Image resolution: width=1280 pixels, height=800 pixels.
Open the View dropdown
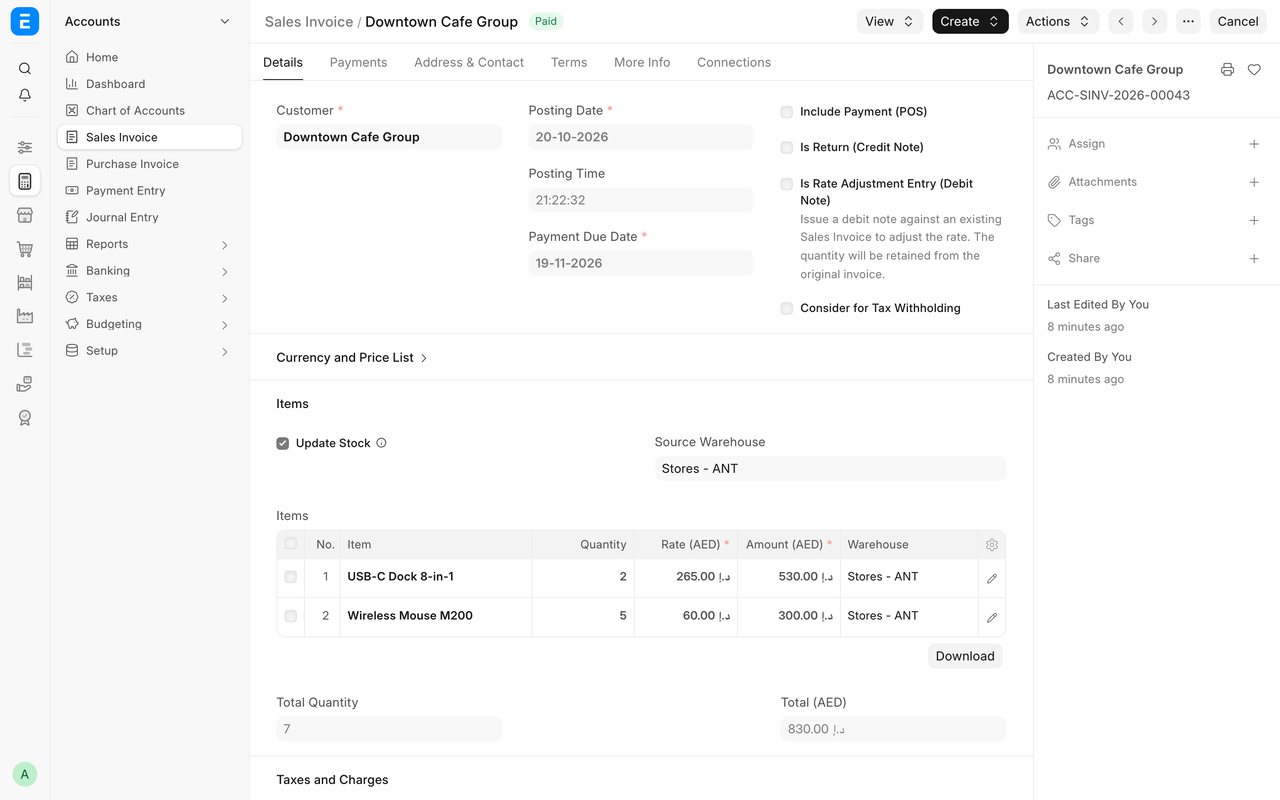coord(890,21)
